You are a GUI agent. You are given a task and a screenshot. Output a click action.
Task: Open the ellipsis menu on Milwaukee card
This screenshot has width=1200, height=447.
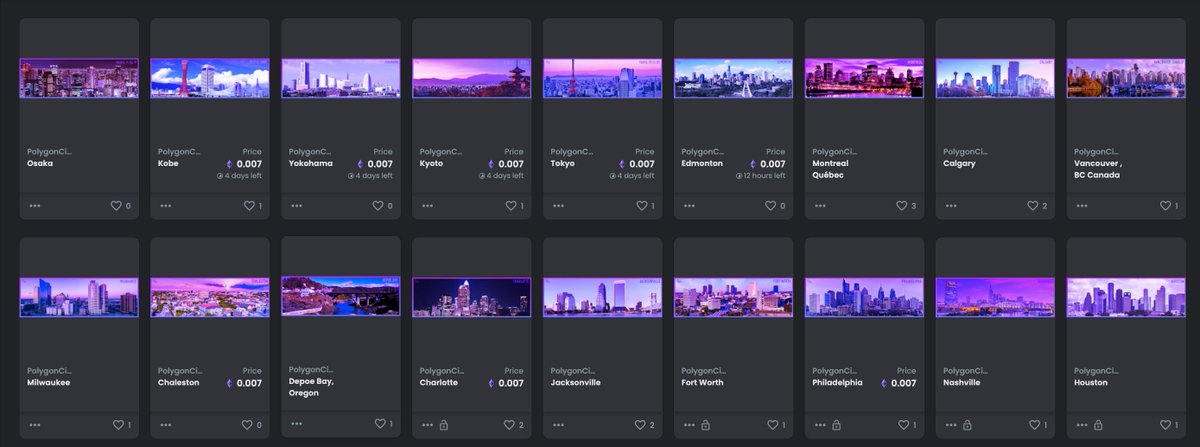(x=35, y=425)
